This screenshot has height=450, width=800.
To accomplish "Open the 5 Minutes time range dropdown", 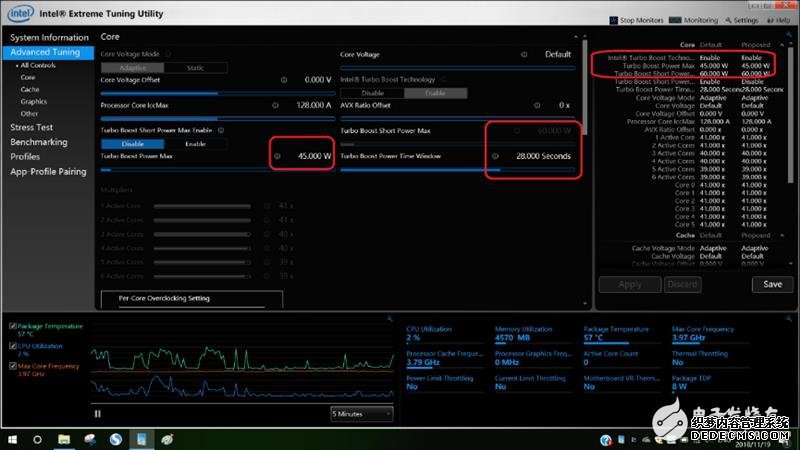I will click(x=362, y=414).
